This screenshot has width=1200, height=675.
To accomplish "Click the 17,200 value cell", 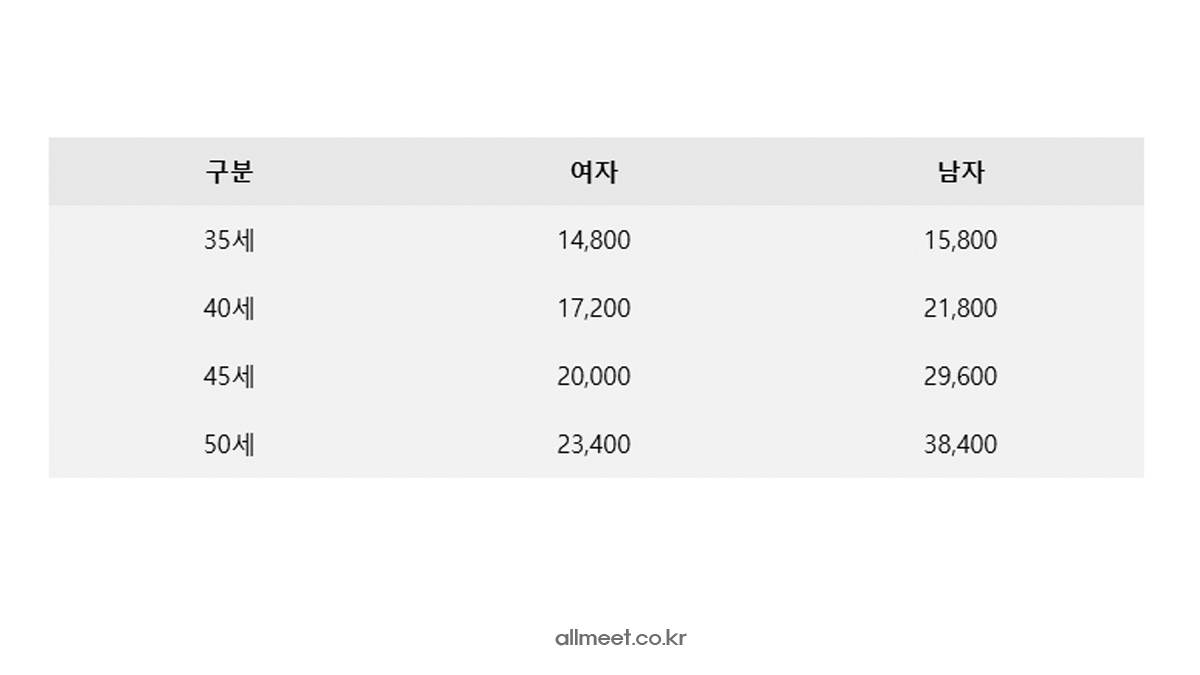I will click(594, 308).
